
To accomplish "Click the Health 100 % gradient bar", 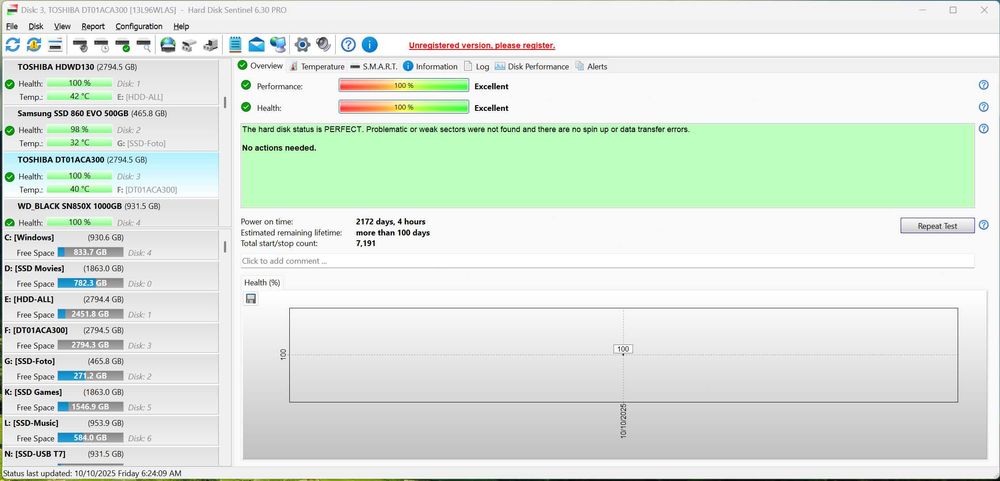I will click(404, 107).
